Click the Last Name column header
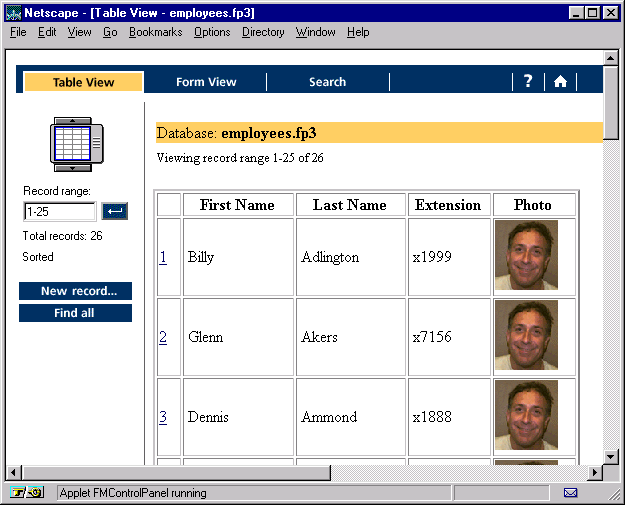This screenshot has height=505, width=625. (350, 205)
